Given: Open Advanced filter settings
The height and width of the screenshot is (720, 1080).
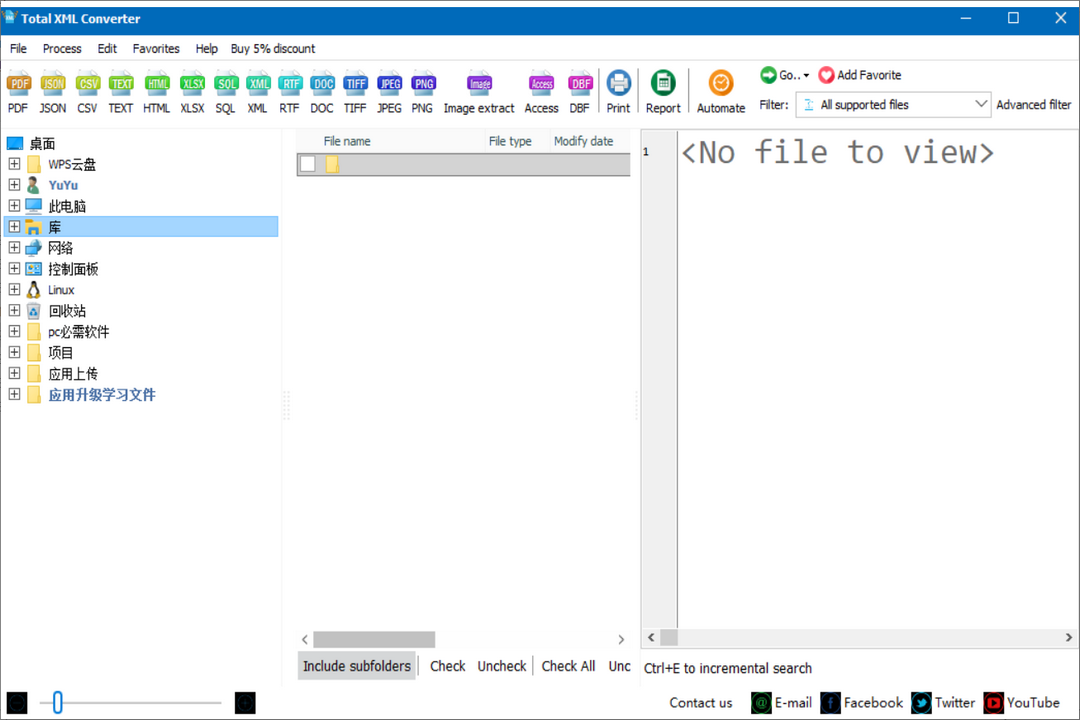Looking at the screenshot, I should tap(1034, 104).
